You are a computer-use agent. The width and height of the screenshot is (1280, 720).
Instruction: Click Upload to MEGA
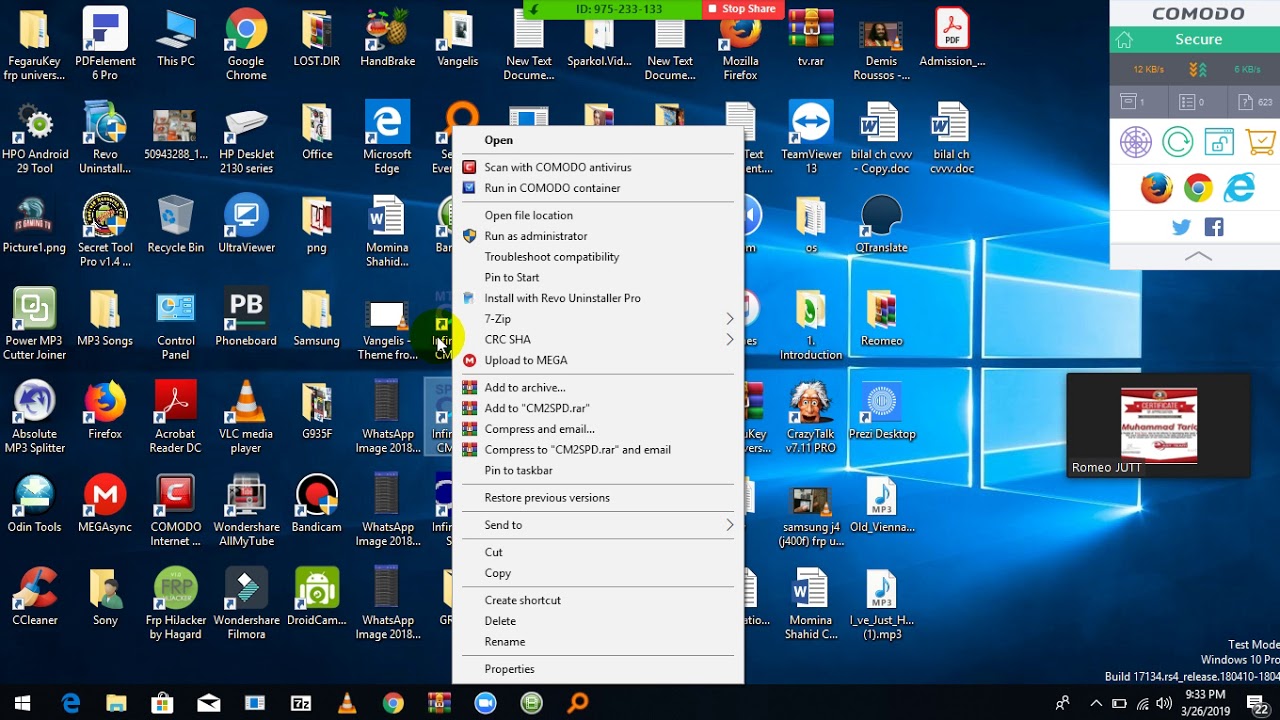tap(598, 360)
